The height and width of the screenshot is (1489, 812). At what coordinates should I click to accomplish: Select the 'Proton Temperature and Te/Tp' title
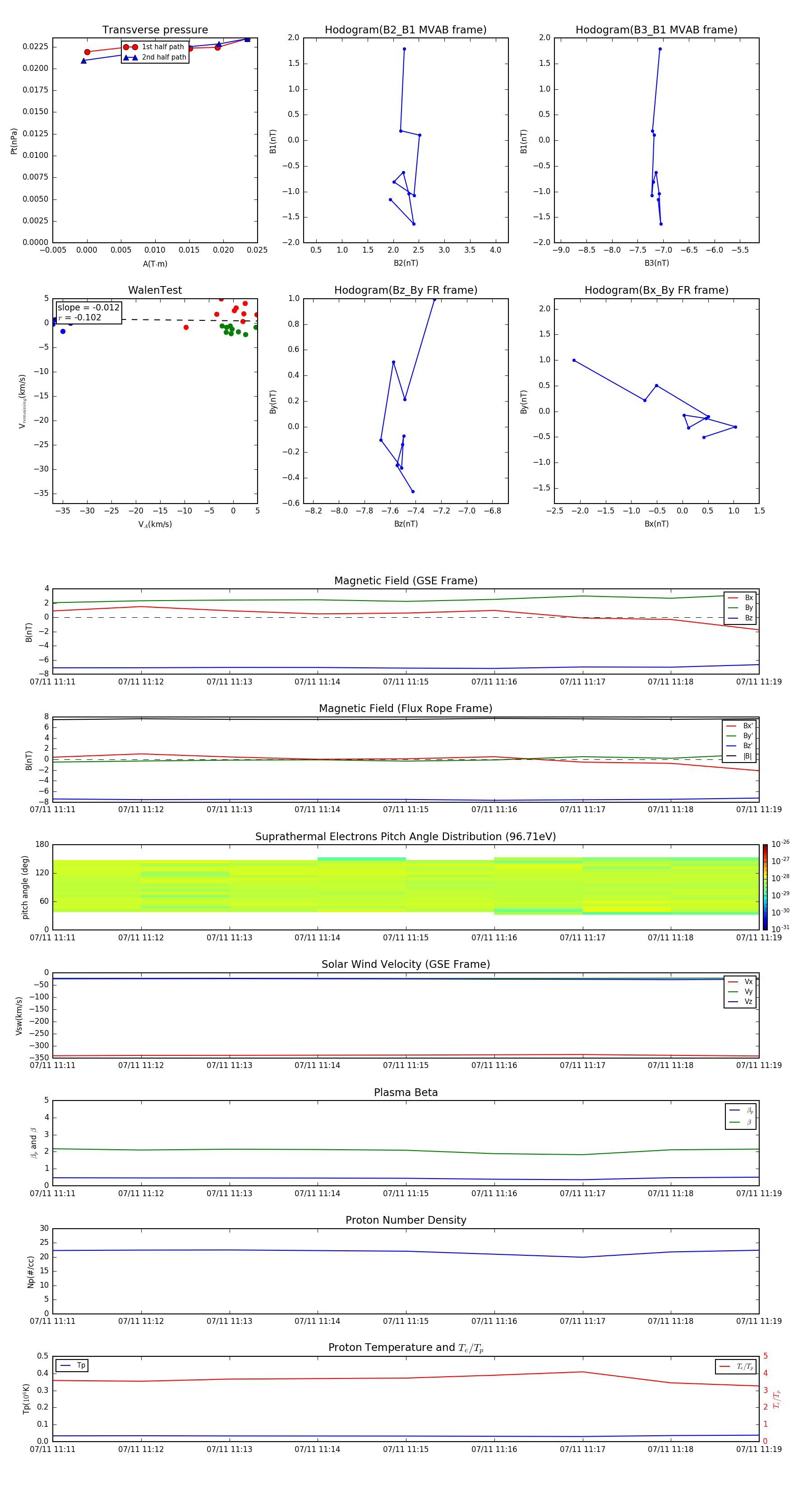click(x=406, y=1348)
